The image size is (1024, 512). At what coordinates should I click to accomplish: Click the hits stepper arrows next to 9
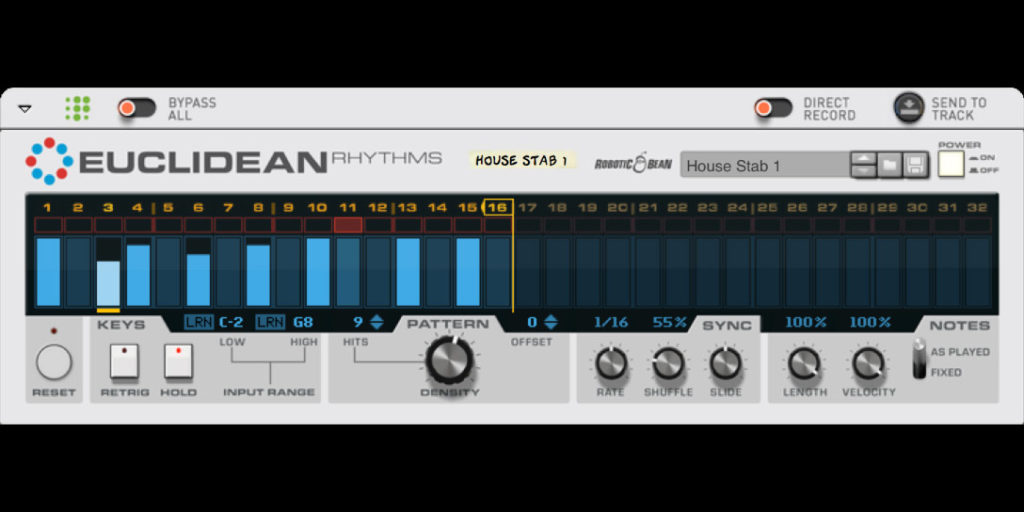377,322
